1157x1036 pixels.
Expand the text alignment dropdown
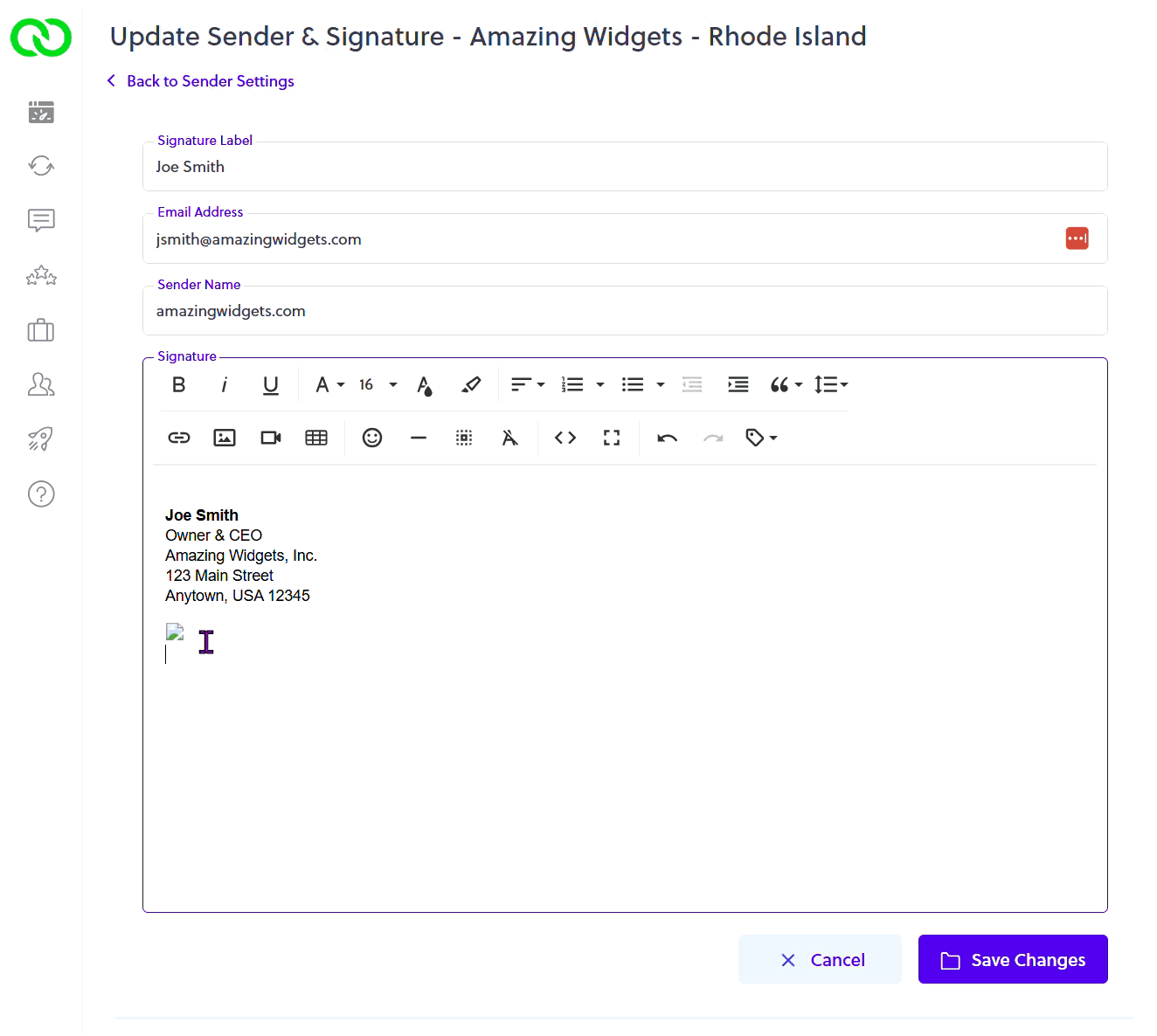click(528, 385)
